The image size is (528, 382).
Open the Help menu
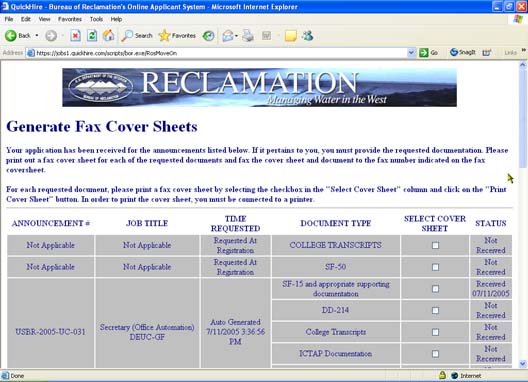[x=116, y=19]
